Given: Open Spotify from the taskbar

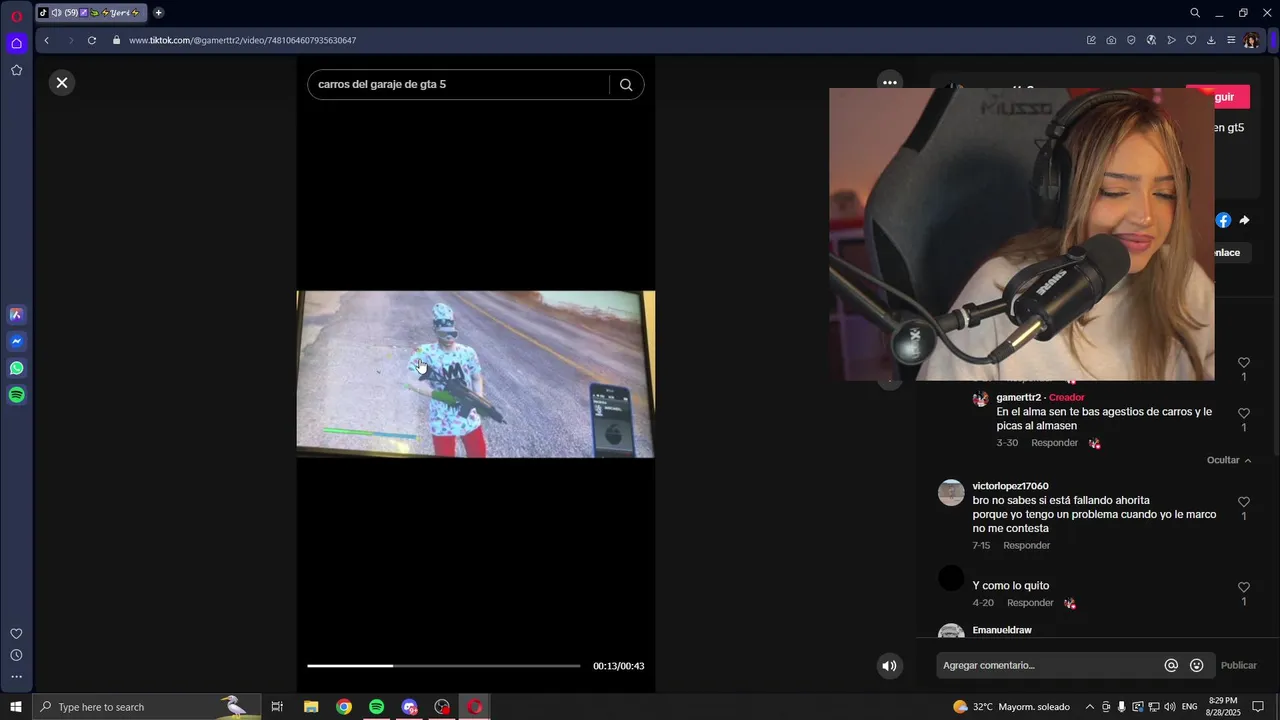Looking at the screenshot, I should point(377,707).
